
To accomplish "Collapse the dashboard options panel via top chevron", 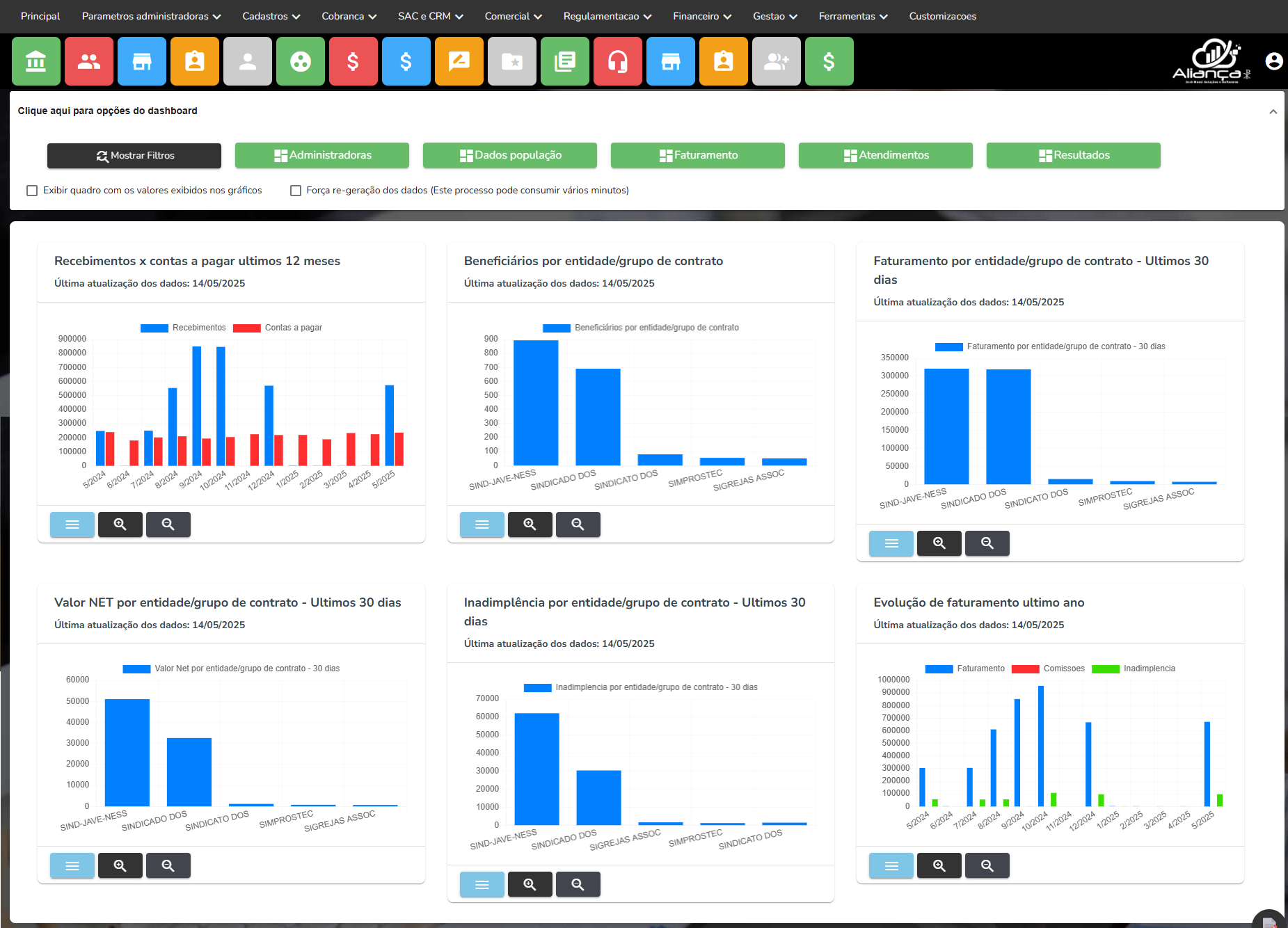I will [x=1274, y=111].
